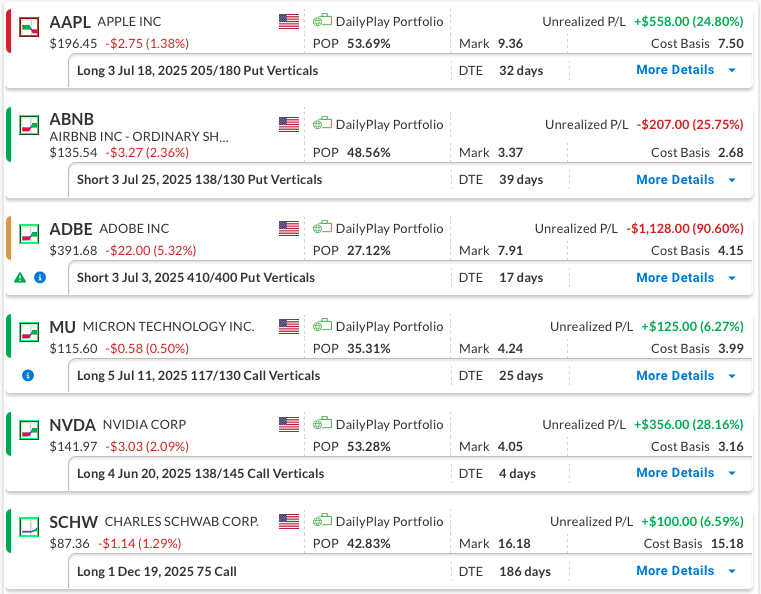Click the US flag icon on MU row
The width and height of the screenshot is (761, 594).
click(x=289, y=327)
